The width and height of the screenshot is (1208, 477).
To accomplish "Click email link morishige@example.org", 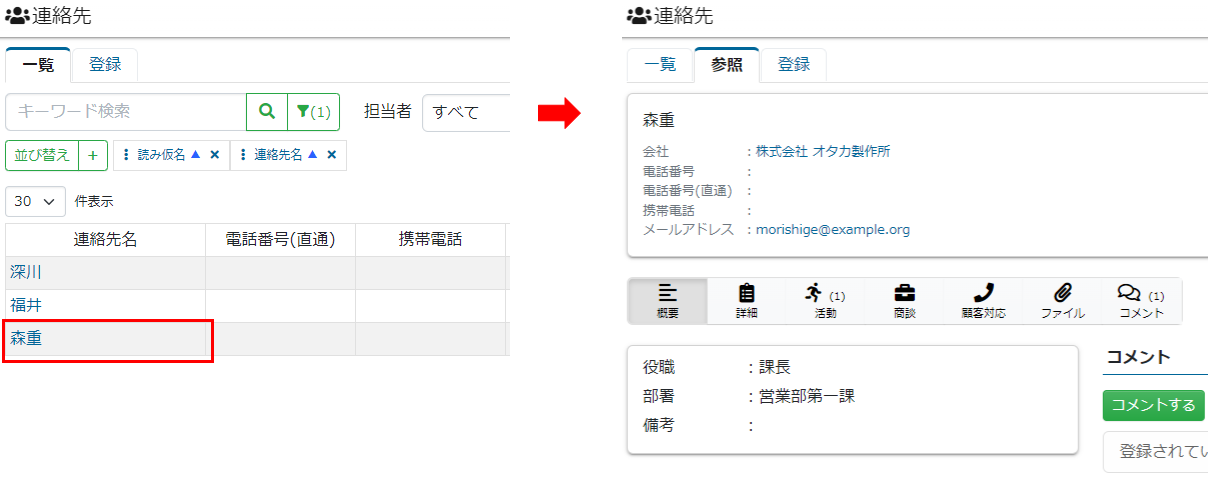I will click(x=832, y=230).
